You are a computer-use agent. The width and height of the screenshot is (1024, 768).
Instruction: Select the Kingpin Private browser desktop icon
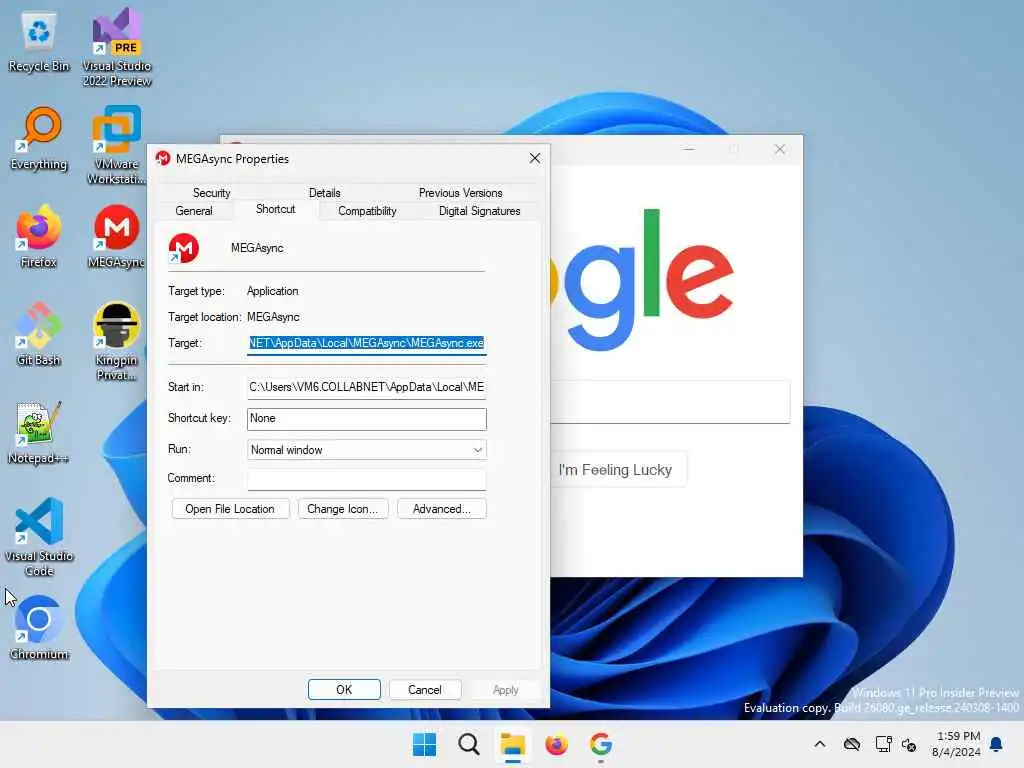(117, 341)
